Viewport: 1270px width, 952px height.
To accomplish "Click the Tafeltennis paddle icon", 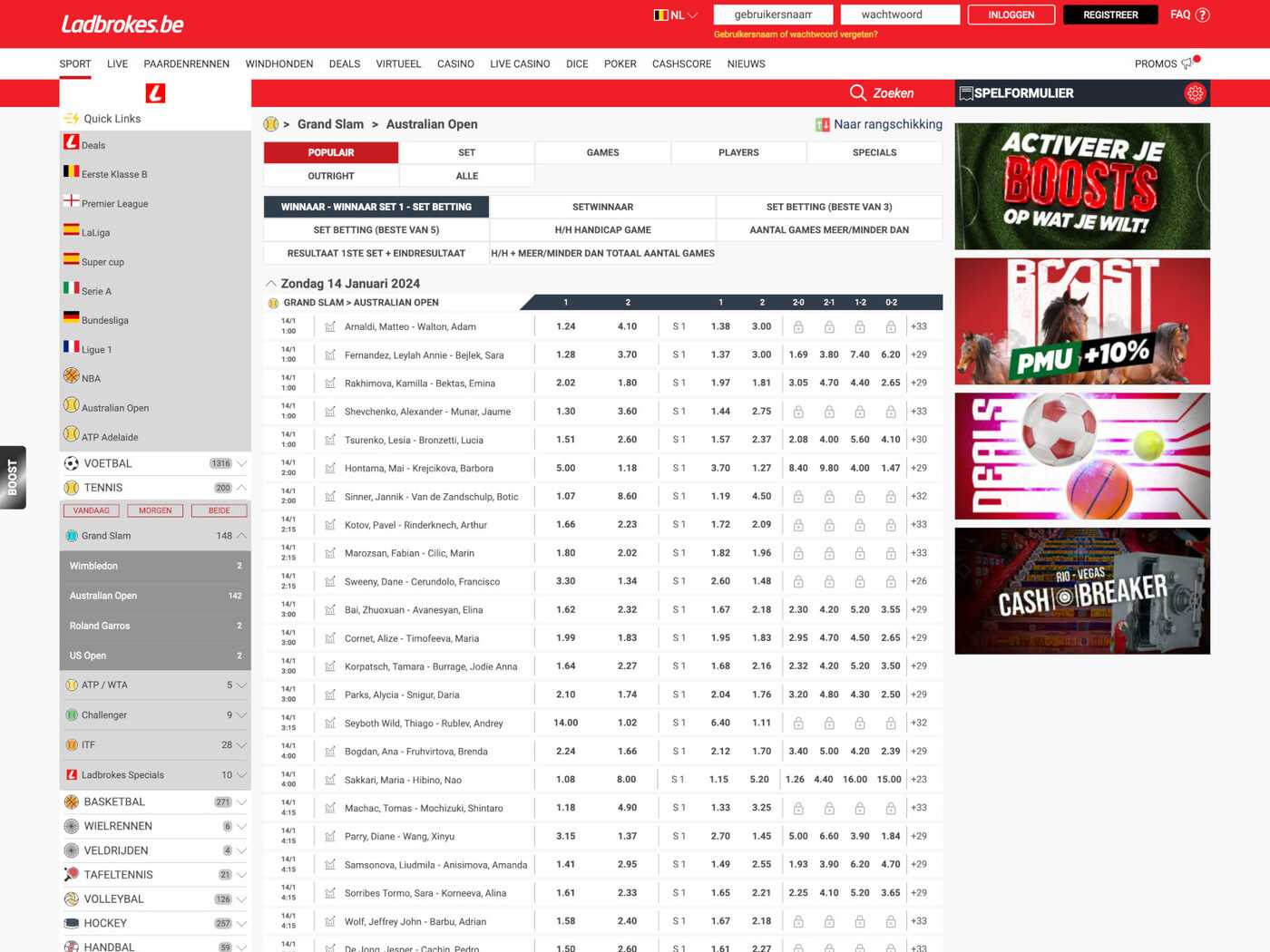I will pyautogui.click(x=71, y=875).
